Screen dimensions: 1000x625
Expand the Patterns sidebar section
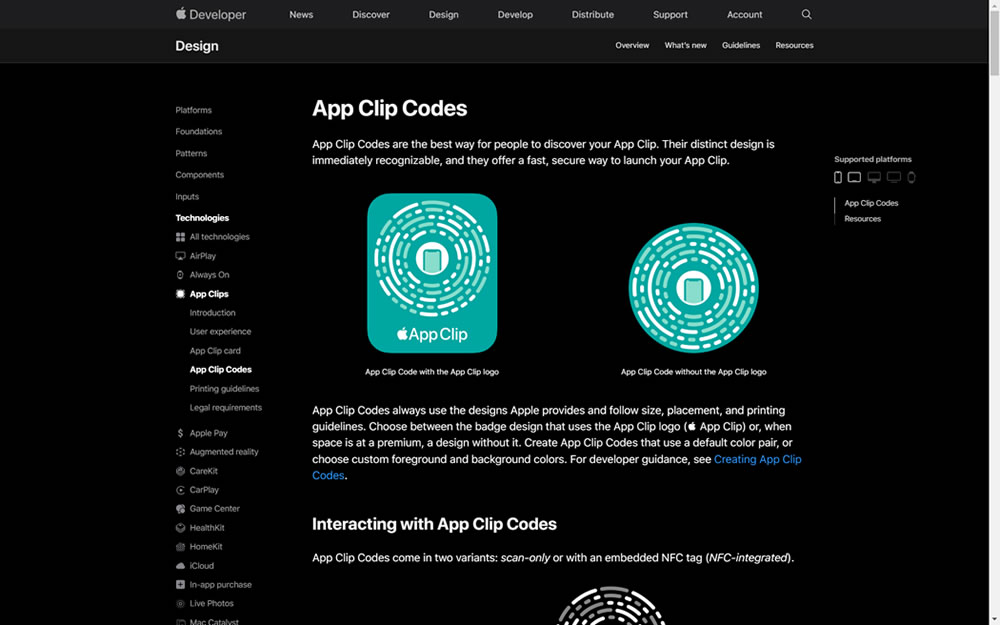point(191,154)
